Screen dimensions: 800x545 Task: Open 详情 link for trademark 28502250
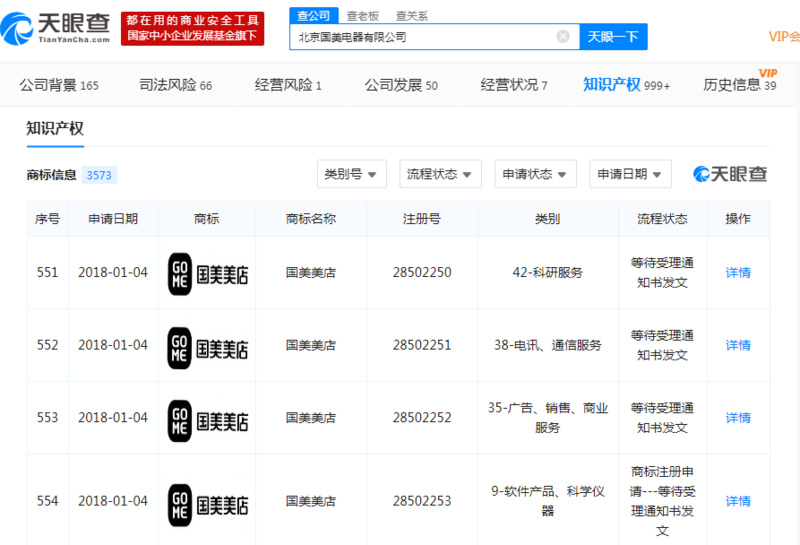click(738, 273)
